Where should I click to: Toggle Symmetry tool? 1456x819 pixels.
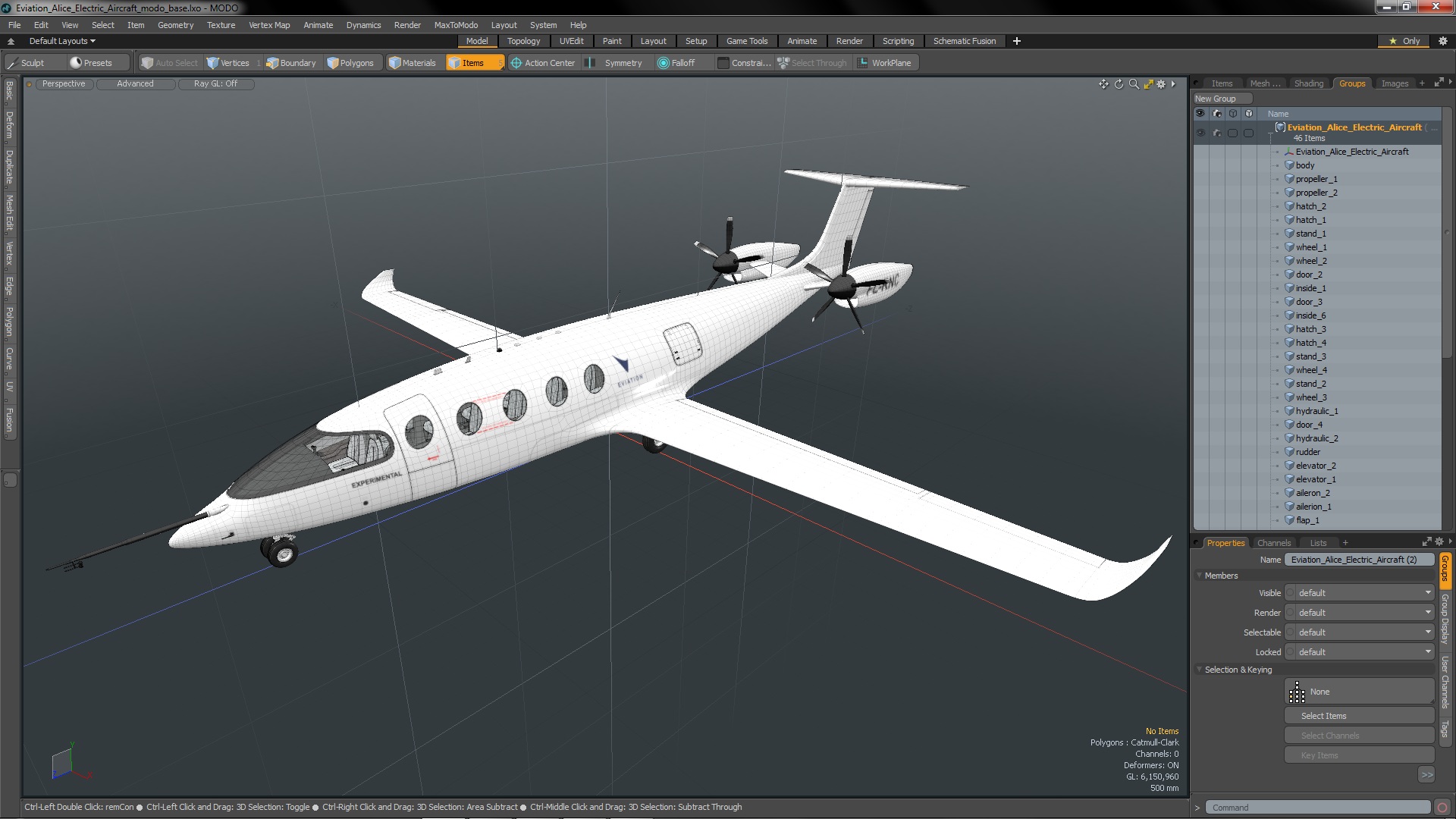point(616,63)
